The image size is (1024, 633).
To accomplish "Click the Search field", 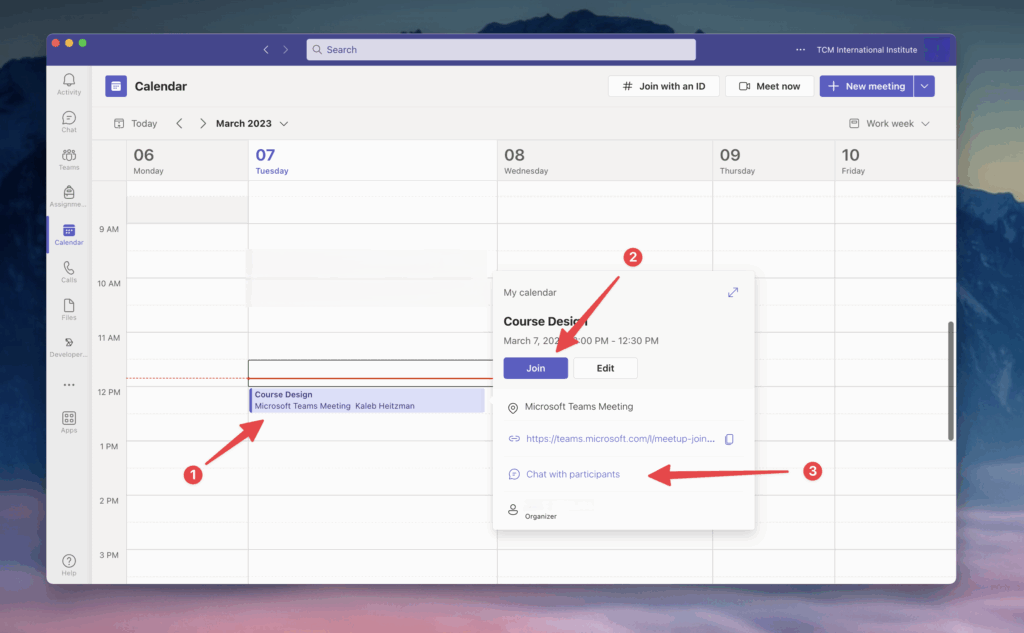I will pyautogui.click(x=501, y=50).
